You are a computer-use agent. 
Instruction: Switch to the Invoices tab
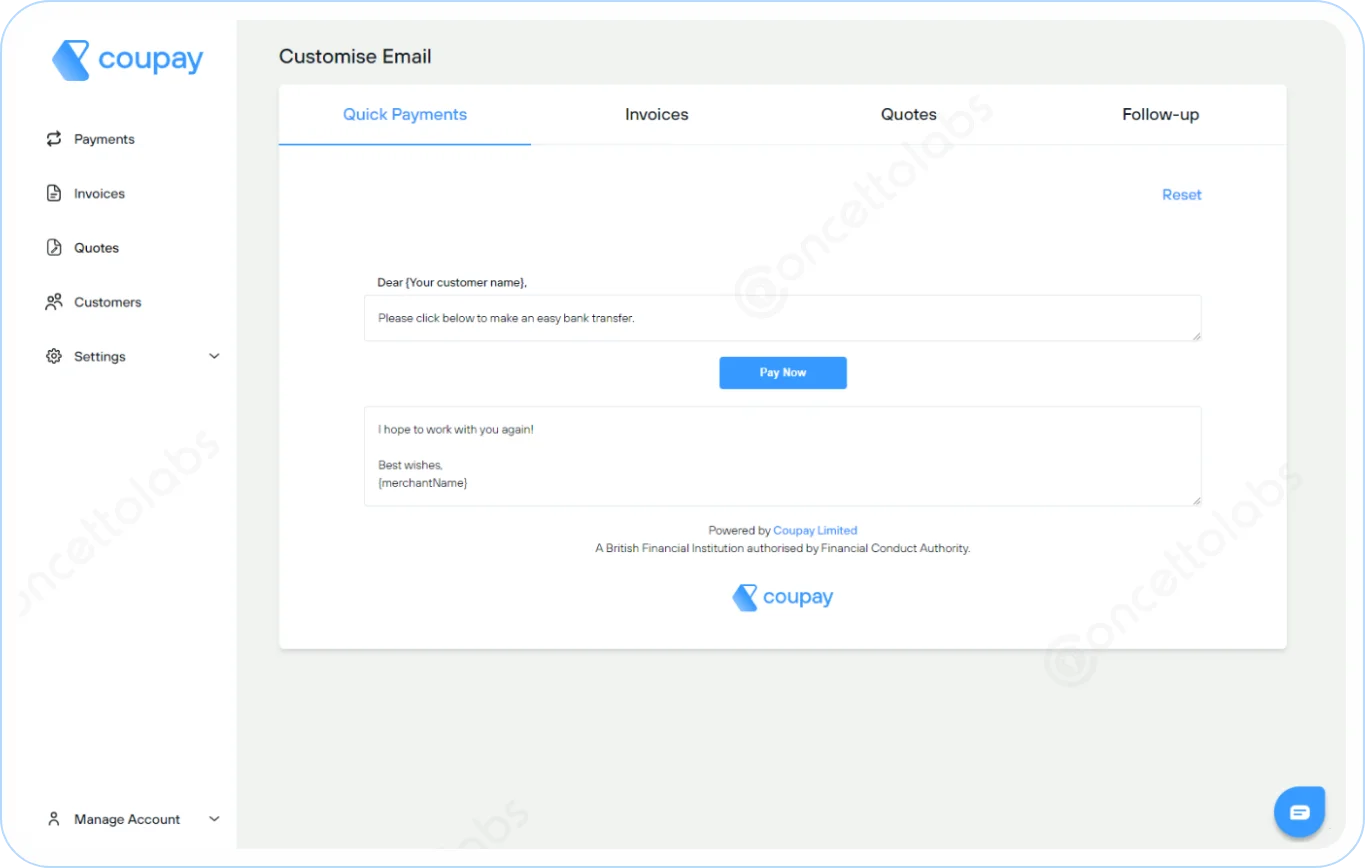(x=656, y=114)
